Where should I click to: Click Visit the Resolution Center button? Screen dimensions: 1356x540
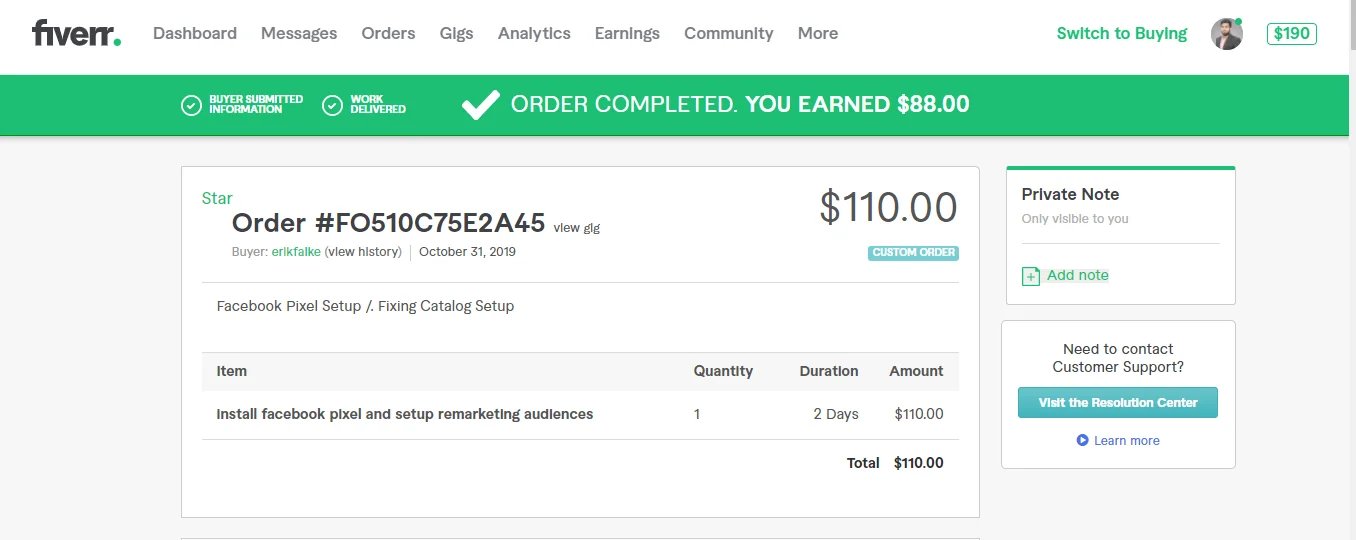1117,403
